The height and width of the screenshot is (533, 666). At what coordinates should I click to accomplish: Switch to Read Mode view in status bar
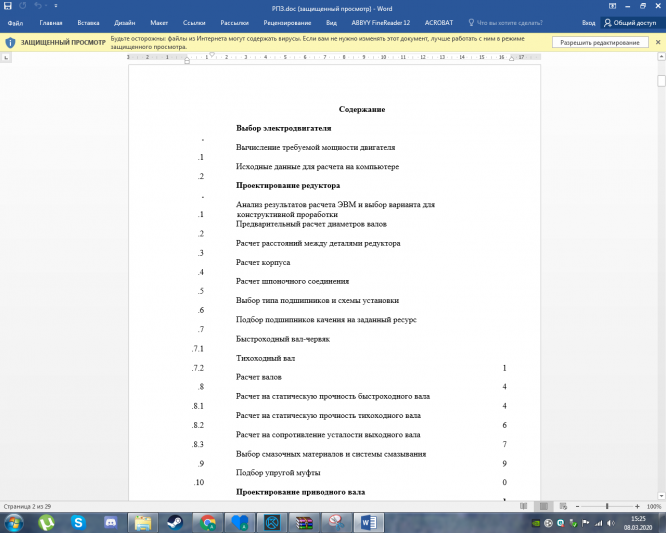523,507
